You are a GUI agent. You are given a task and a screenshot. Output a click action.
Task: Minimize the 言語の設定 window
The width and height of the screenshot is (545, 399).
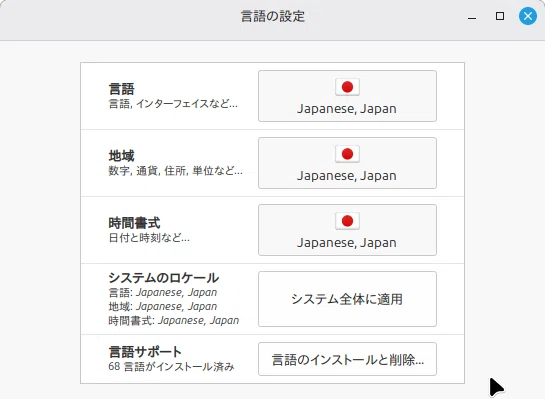coord(472,18)
